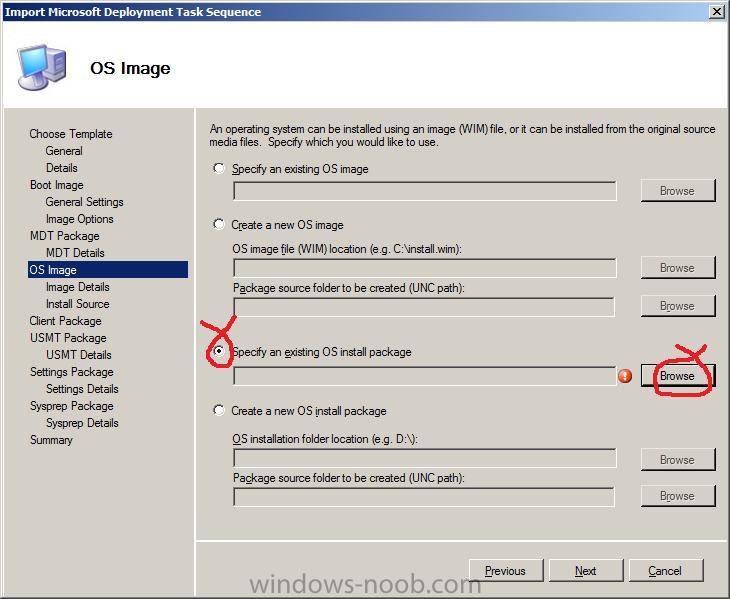Open the Image Details step
The width and height of the screenshot is (730, 599).
pos(77,287)
